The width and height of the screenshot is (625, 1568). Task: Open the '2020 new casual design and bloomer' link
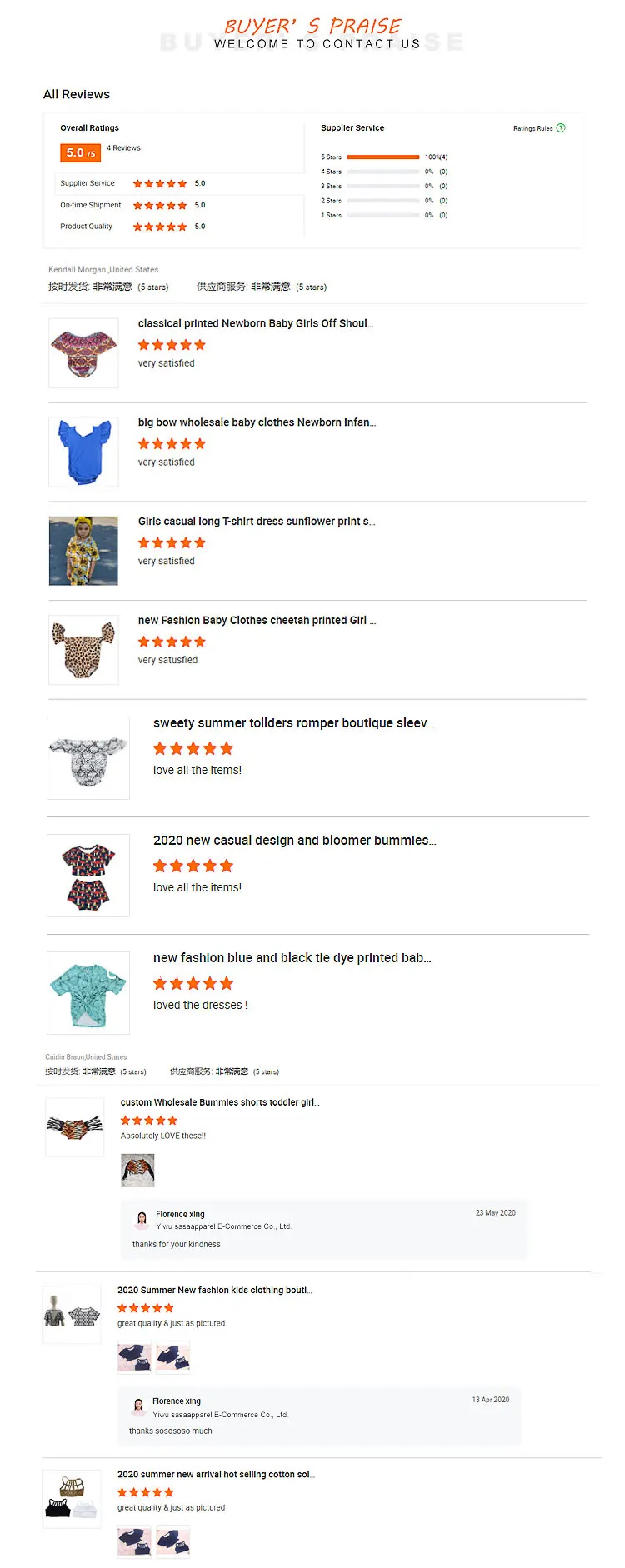[294, 841]
